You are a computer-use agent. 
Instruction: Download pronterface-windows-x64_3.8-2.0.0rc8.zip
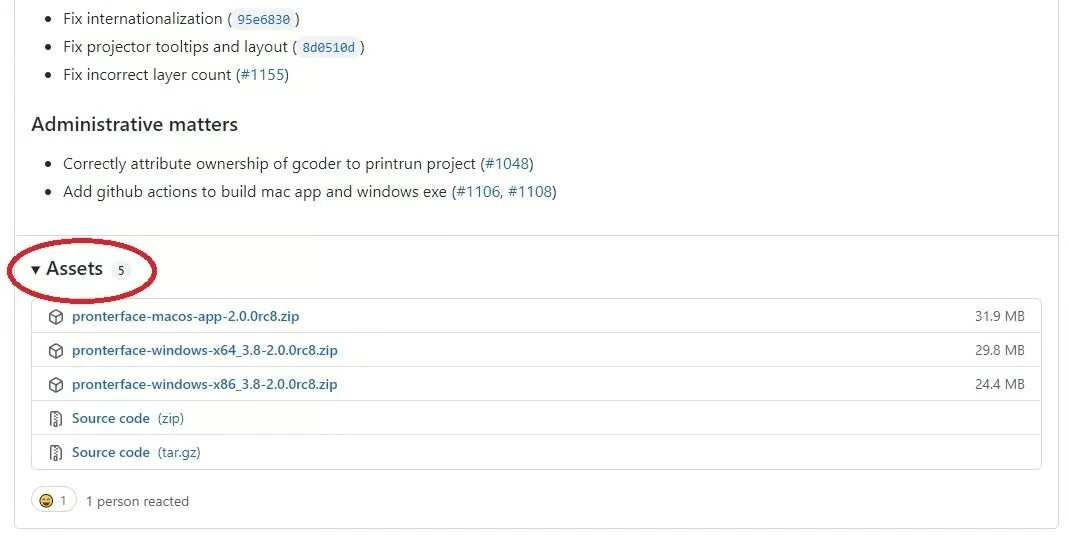[204, 351]
